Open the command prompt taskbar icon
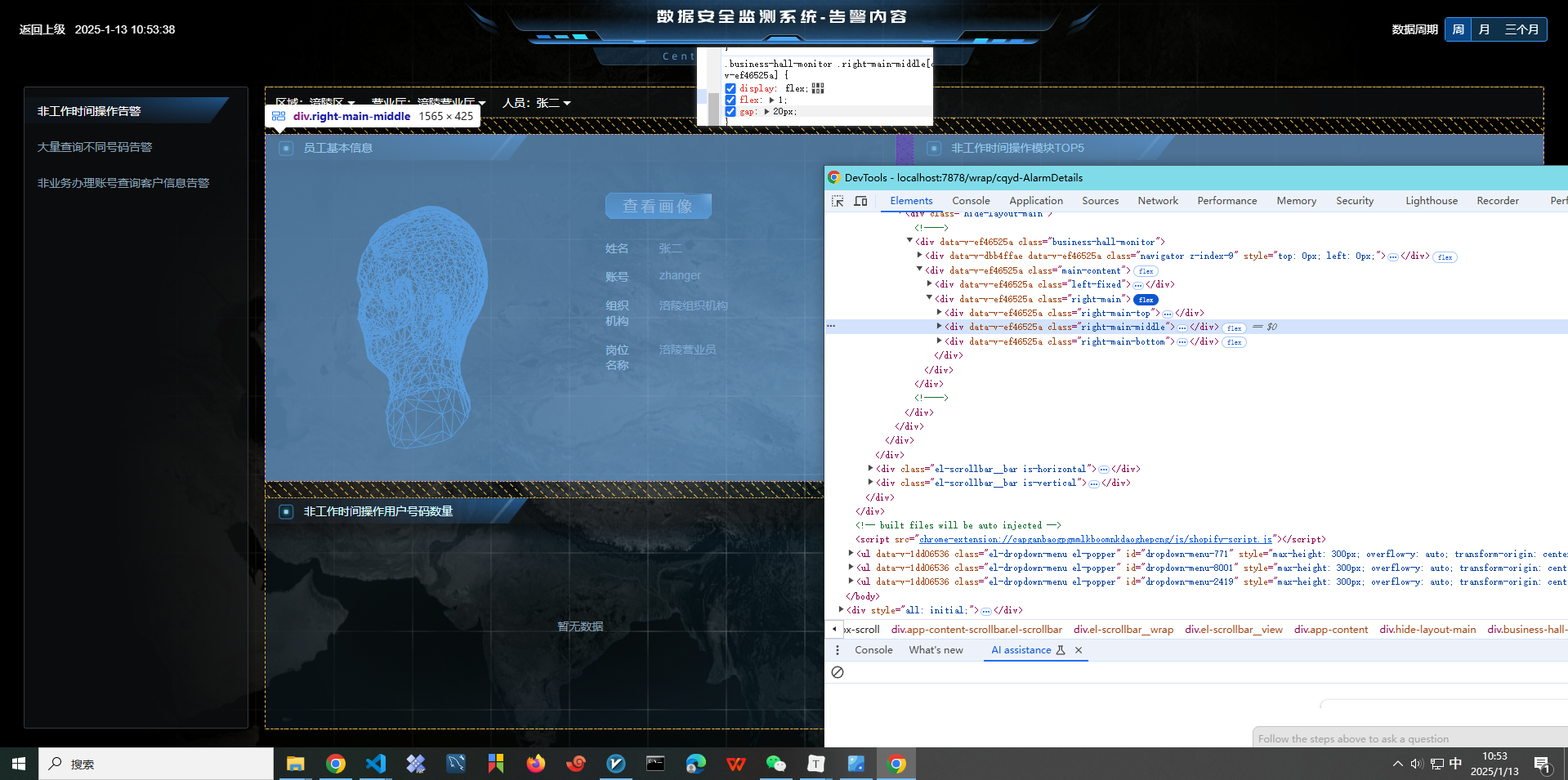 [x=656, y=764]
